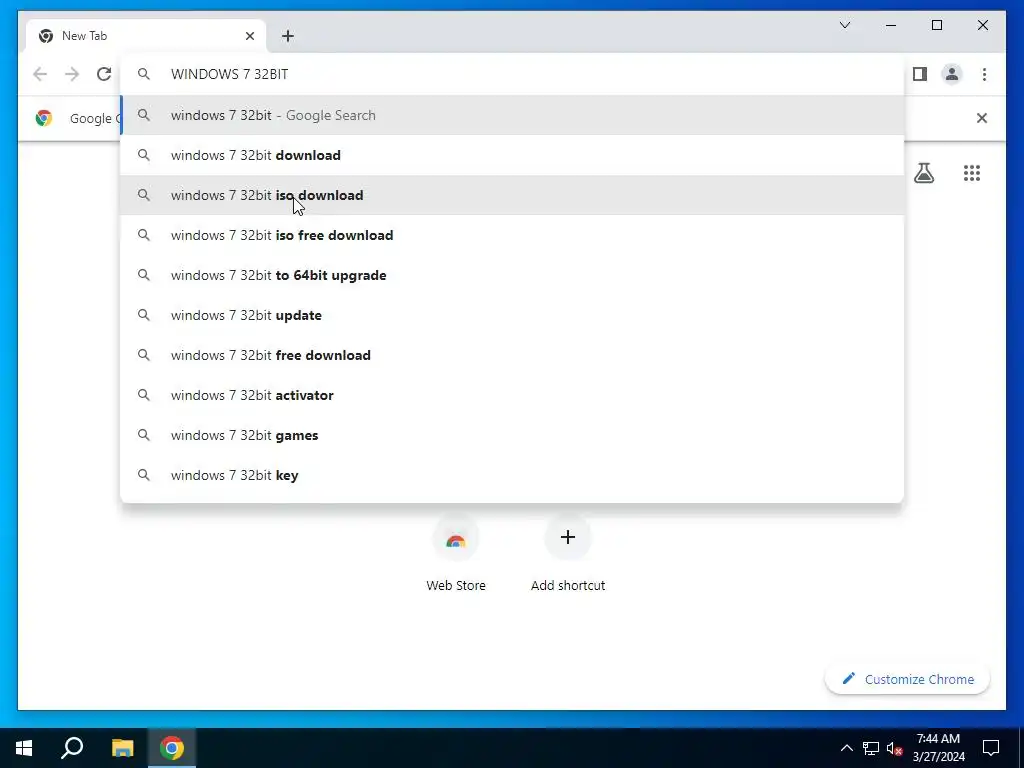Open the Web Store shortcut

click(456, 552)
